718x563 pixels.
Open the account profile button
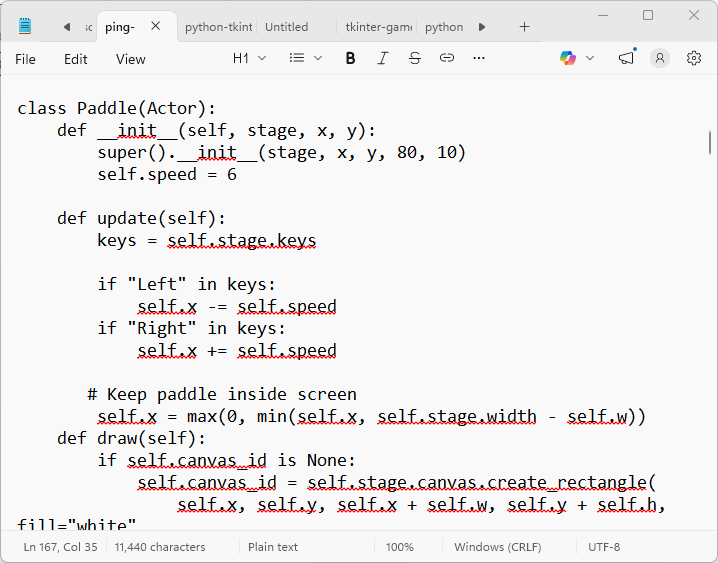coord(660,58)
